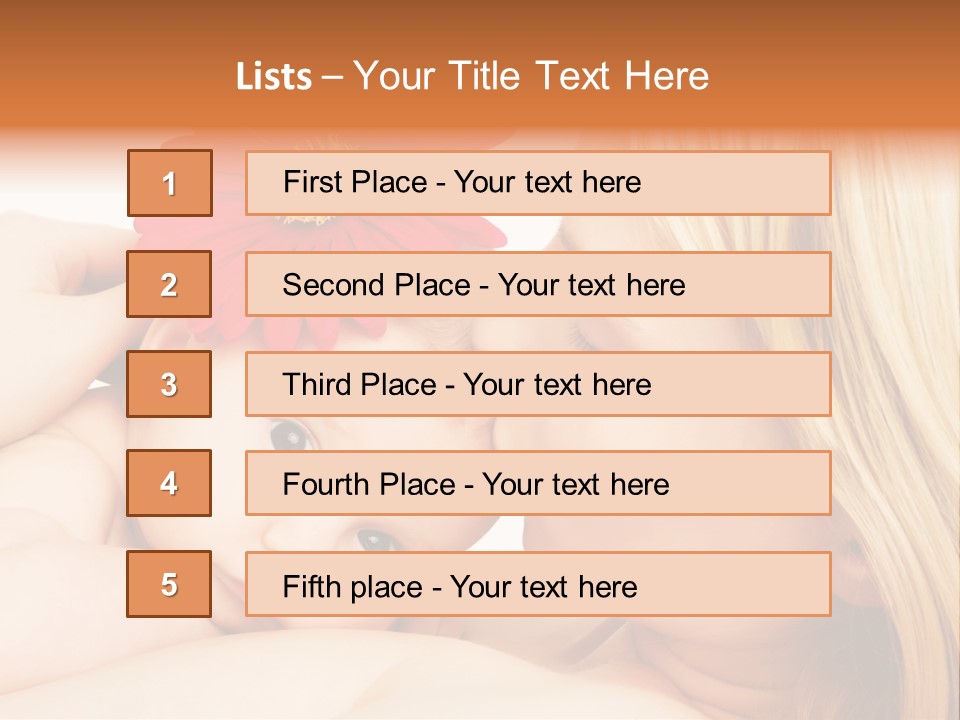The image size is (960, 720).
Task: Click the Third Place text bar
Action: click(538, 384)
